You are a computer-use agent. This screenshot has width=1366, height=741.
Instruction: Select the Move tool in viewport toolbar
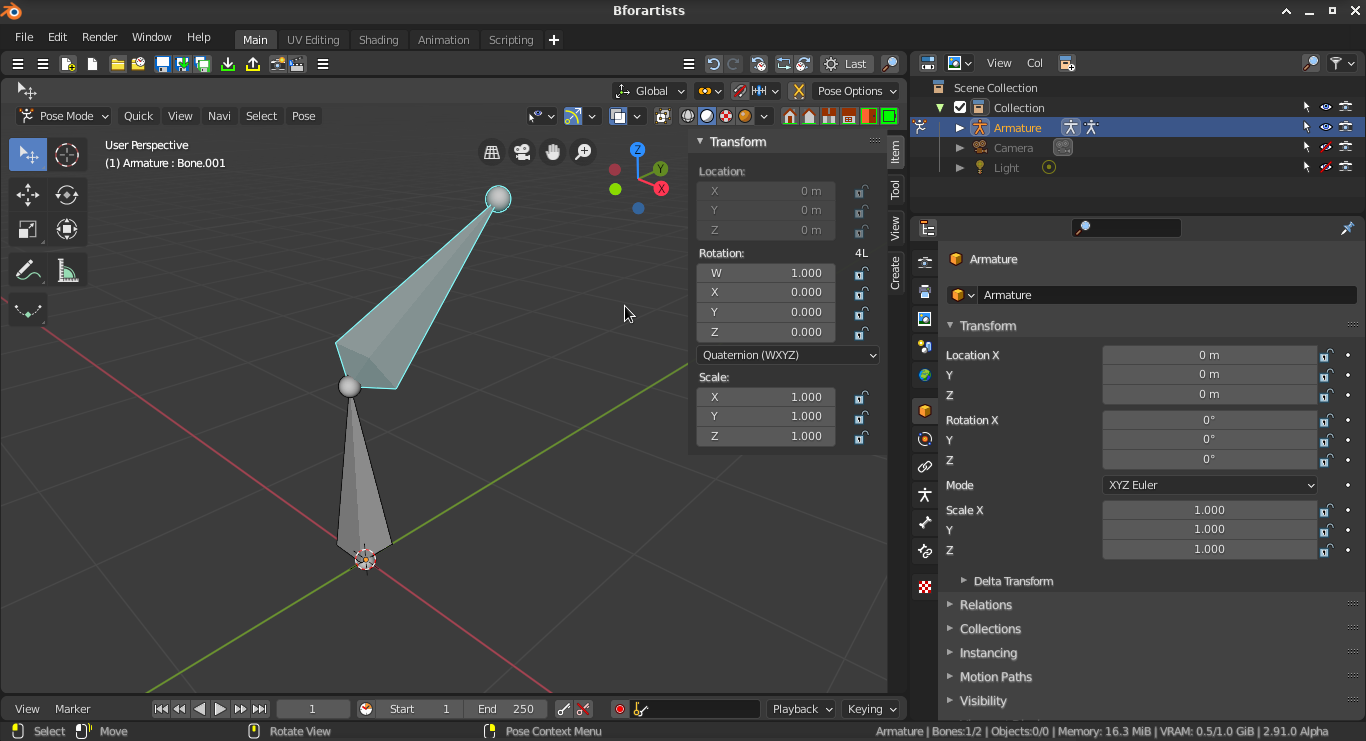pos(28,195)
